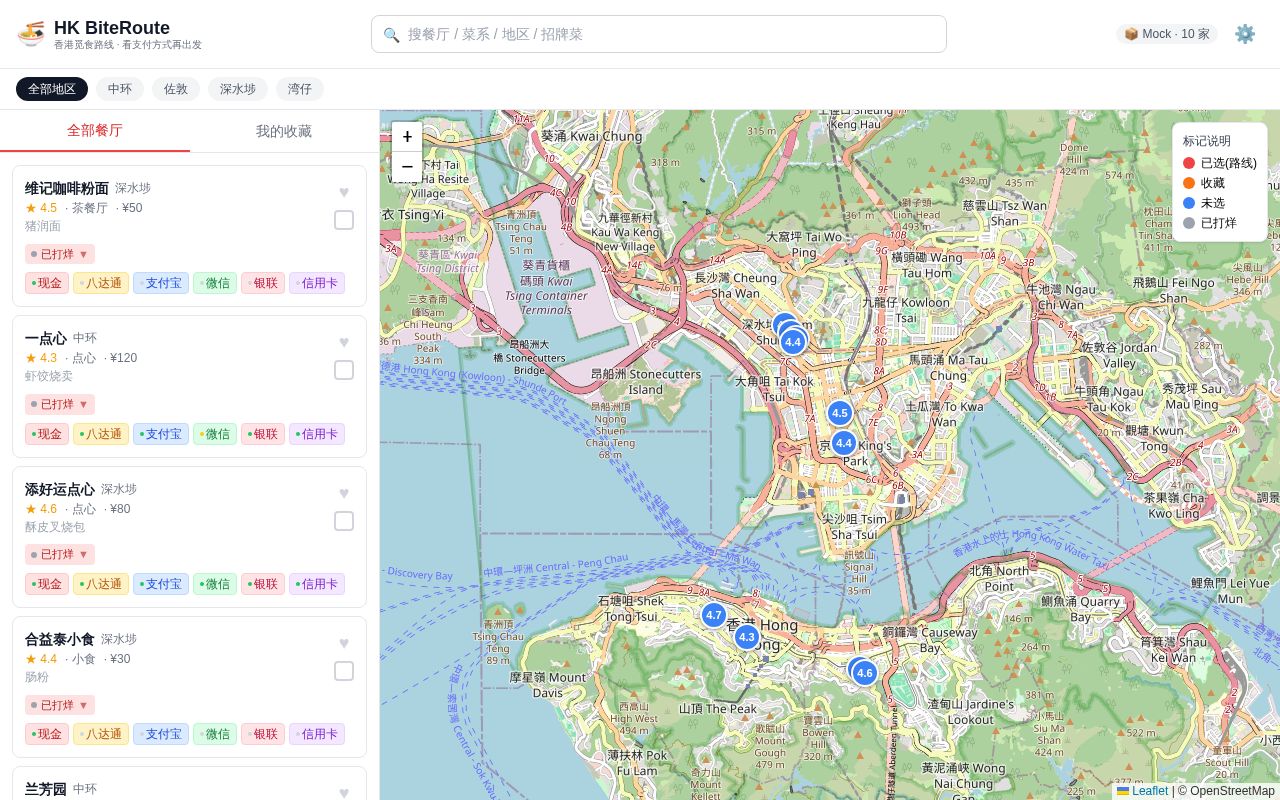Filter by 湾仔 area
This screenshot has height=800, width=1280.
pyautogui.click(x=300, y=89)
